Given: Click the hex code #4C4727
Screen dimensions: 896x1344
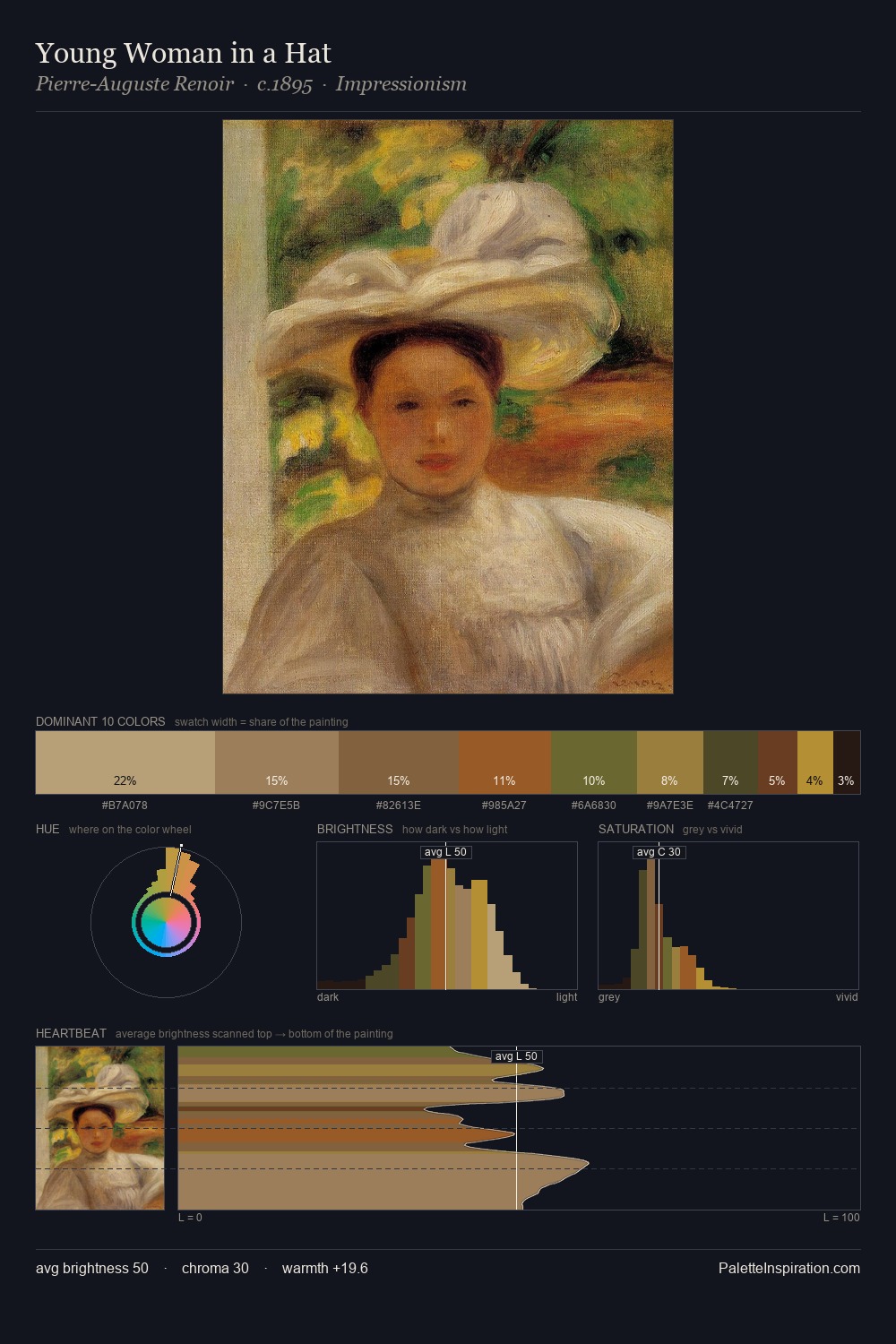Looking at the screenshot, I should [x=730, y=806].
